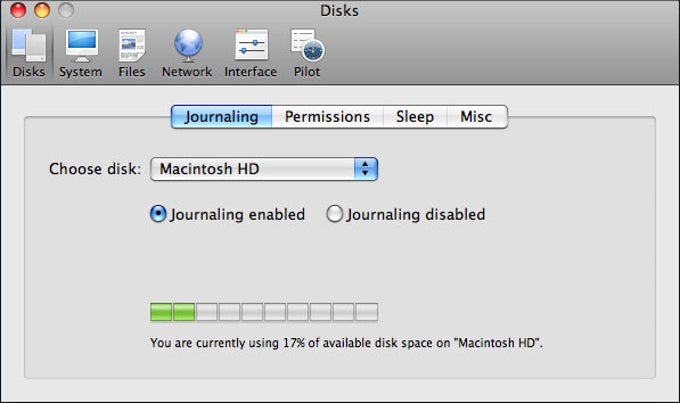Screen dimensions: 680x403
Task: Select the Files document icon
Action: click(132, 46)
